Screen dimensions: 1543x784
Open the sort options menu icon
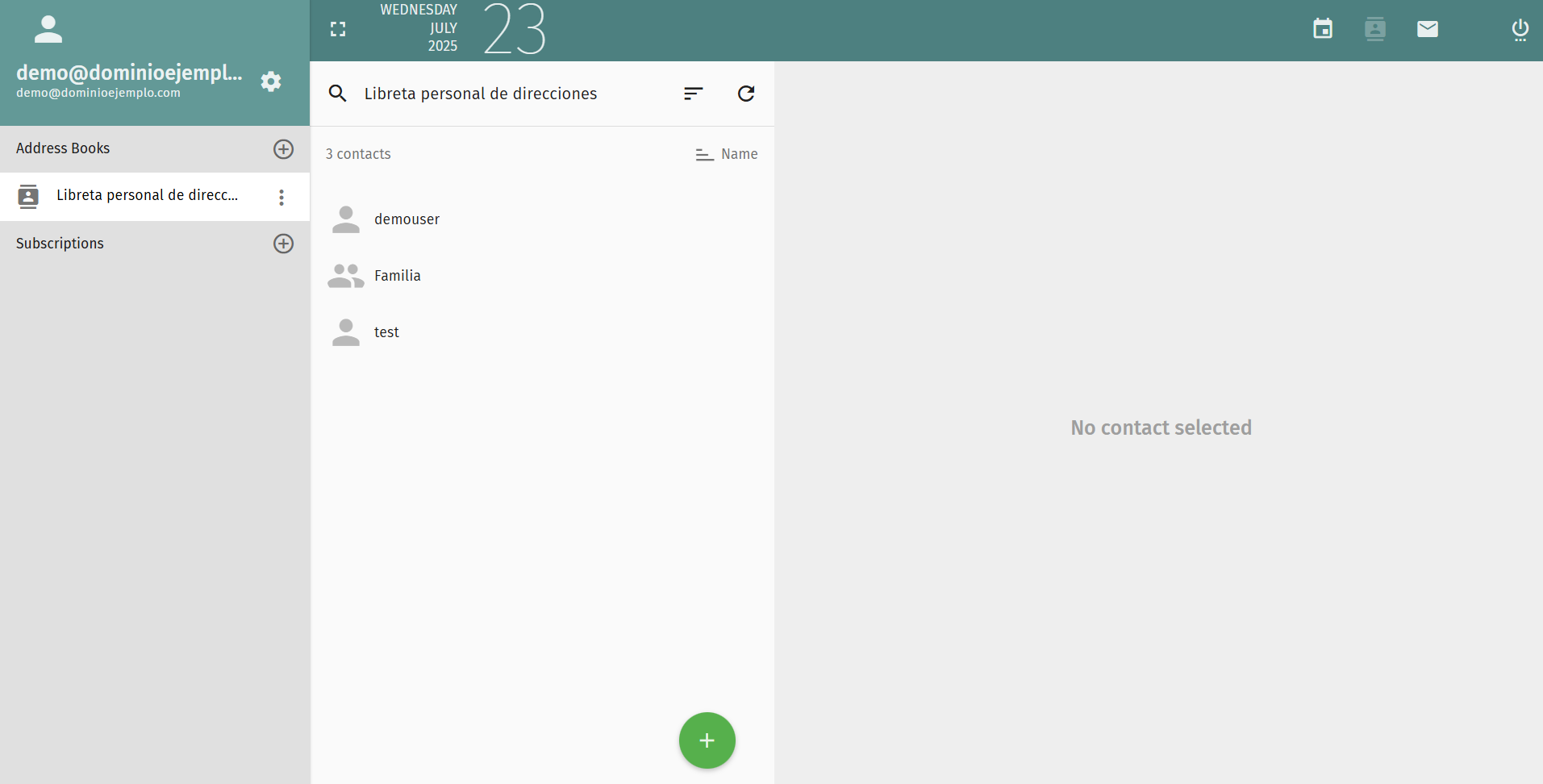pos(694,94)
